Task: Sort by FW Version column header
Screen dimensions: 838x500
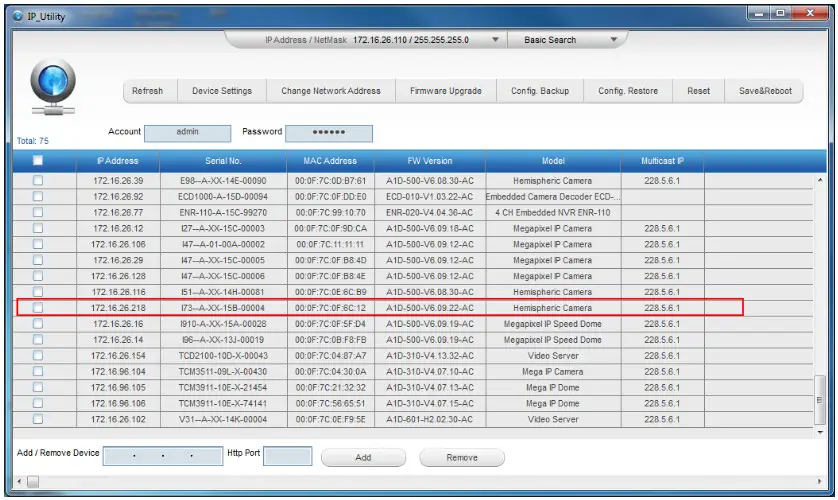Action: 430,161
